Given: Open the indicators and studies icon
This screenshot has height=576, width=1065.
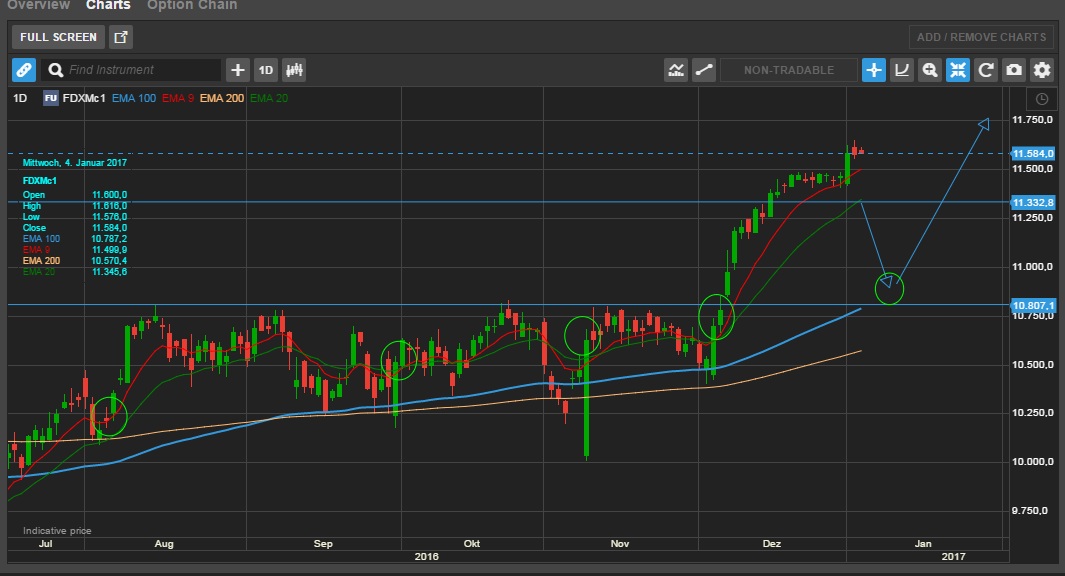Looking at the screenshot, I should (x=676, y=70).
